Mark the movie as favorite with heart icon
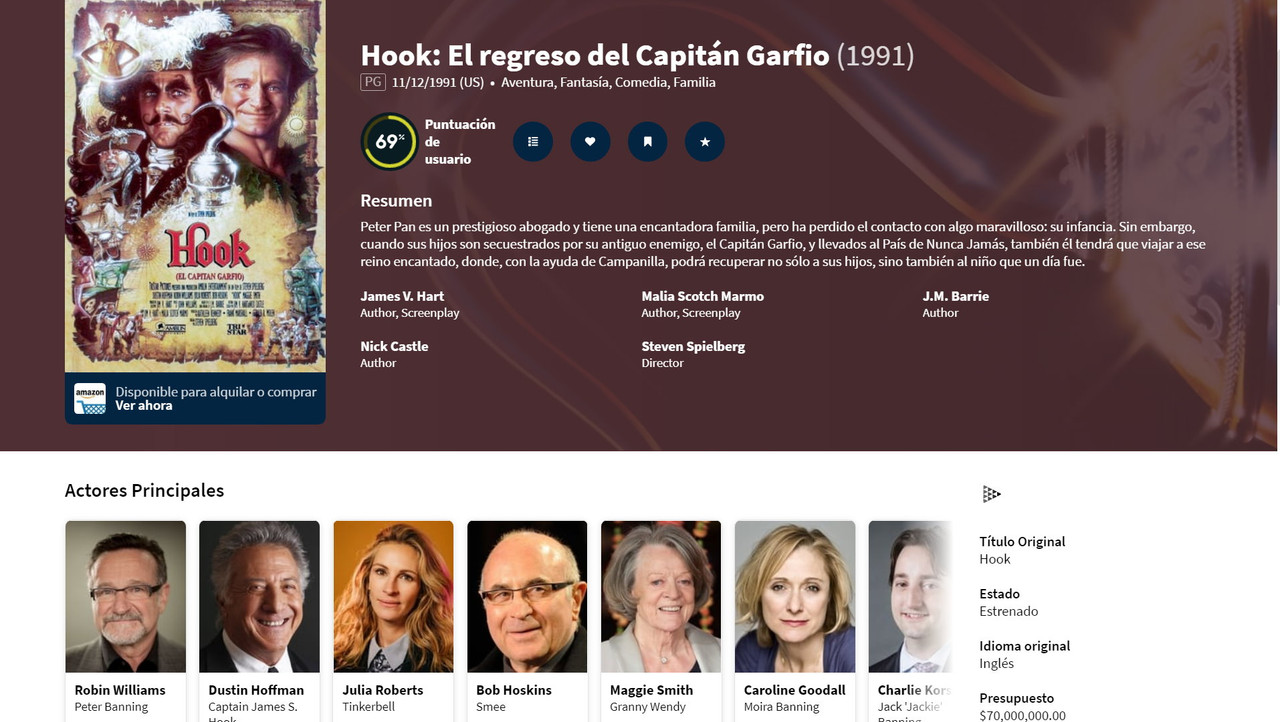 [590, 142]
